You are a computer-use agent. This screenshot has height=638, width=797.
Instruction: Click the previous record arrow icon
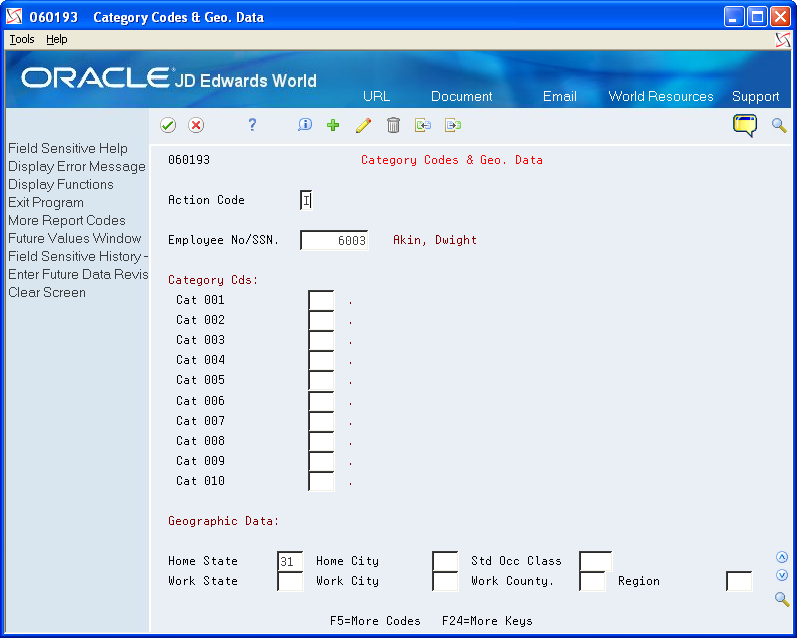(423, 125)
